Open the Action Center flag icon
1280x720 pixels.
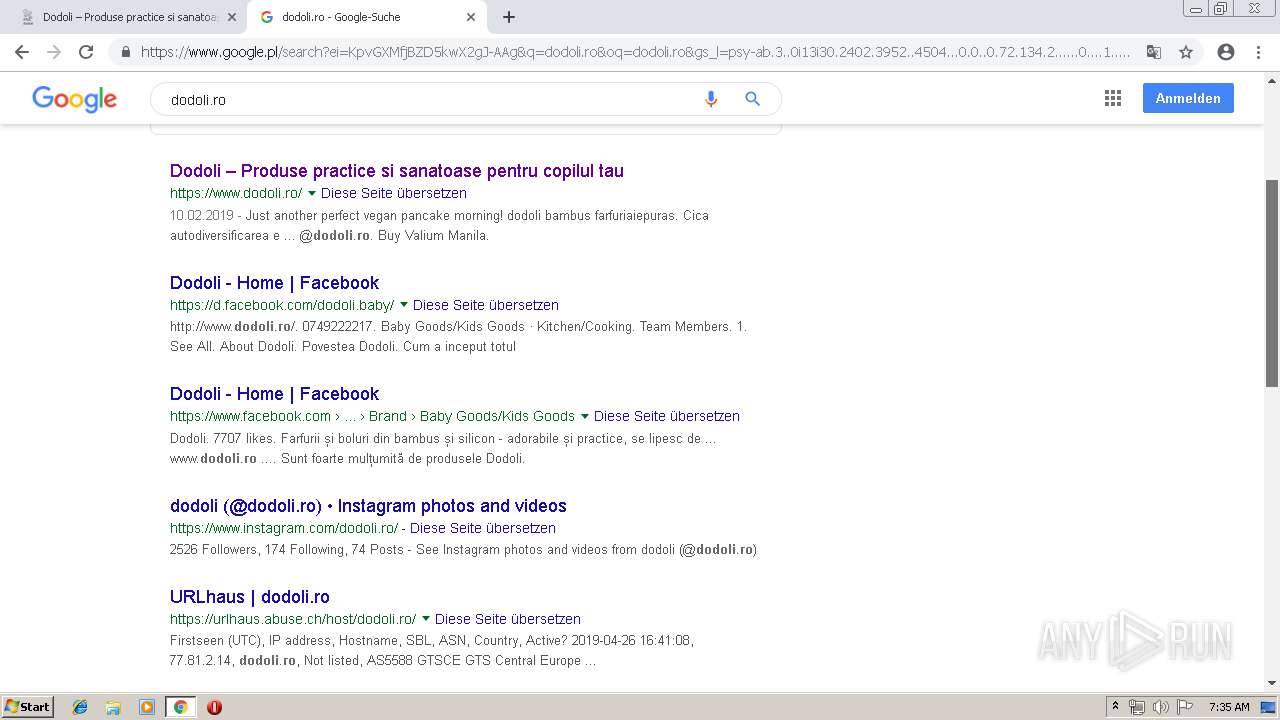tap(1184, 707)
